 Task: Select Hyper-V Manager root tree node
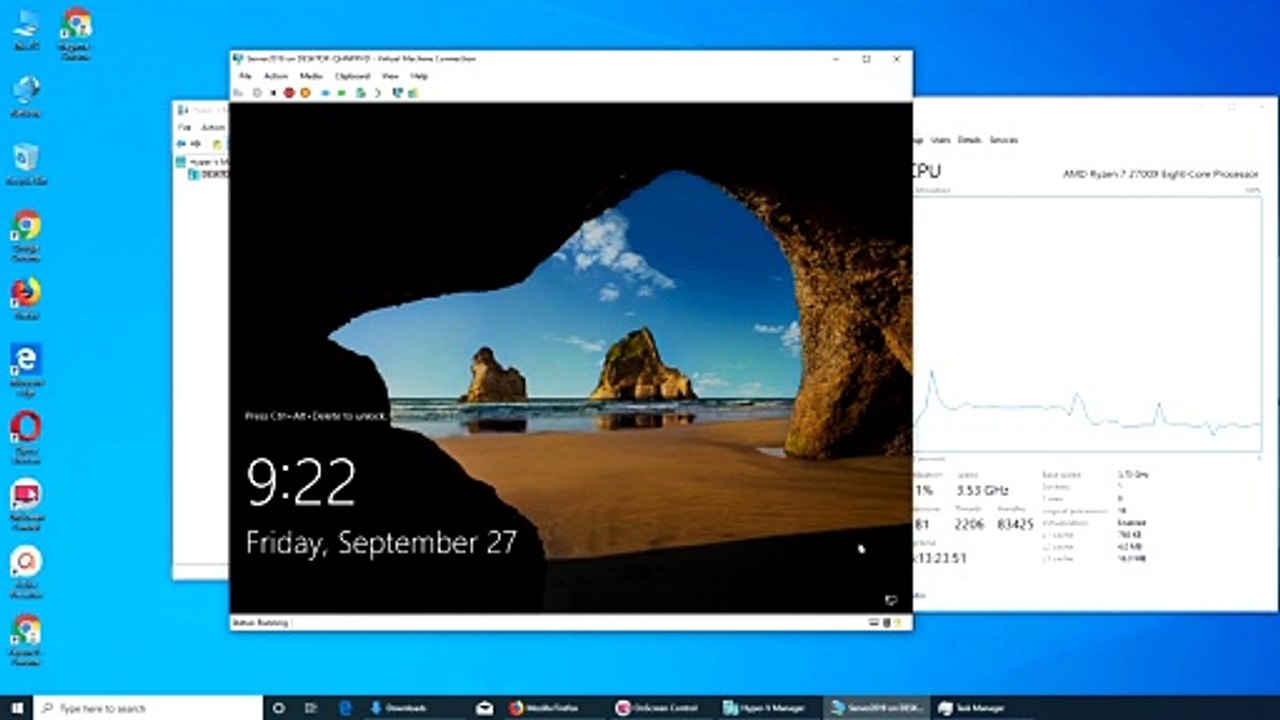click(x=203, y=161)
